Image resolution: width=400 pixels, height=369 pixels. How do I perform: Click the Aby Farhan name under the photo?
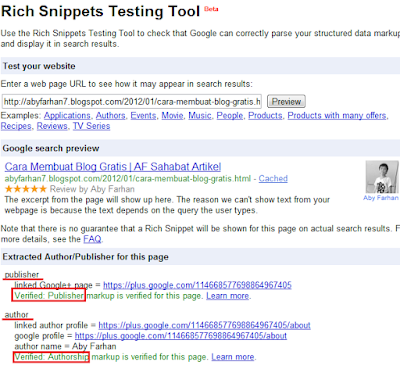tap(381, 198)
